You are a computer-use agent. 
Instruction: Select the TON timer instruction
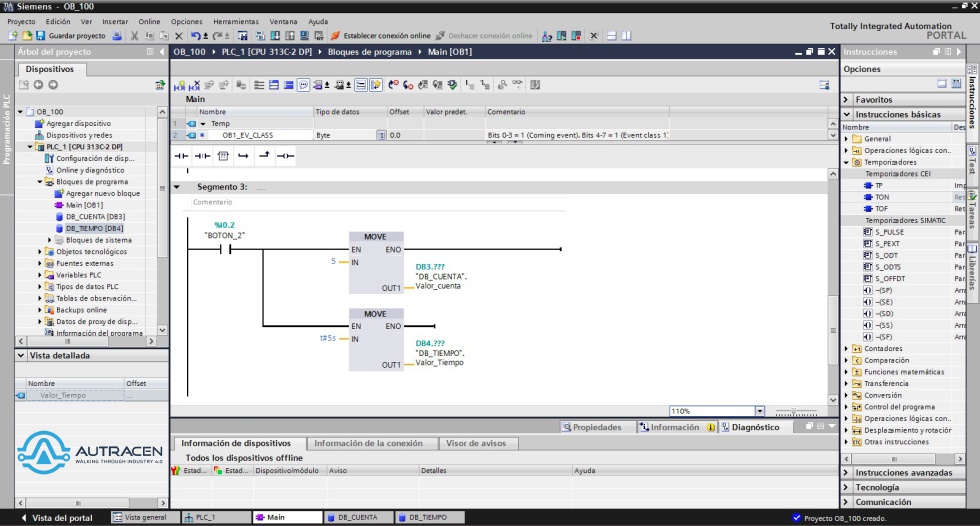point(882,197)
